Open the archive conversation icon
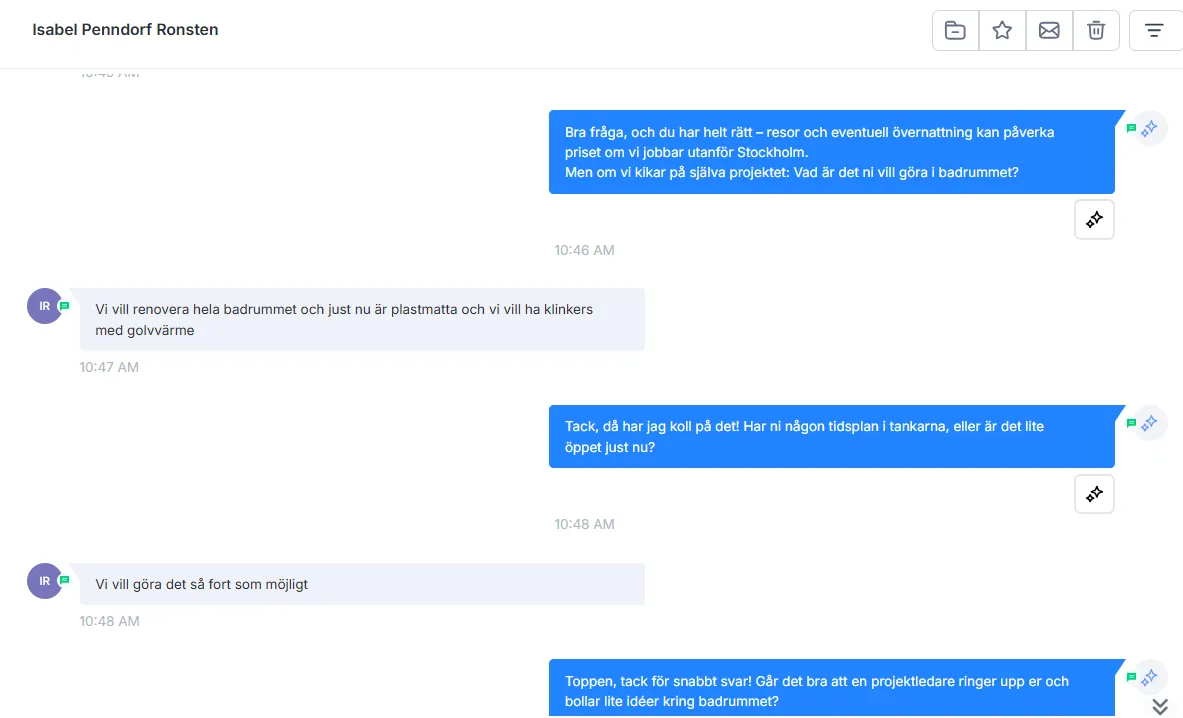The image size is (1183, 718). [x=954, y=30]
